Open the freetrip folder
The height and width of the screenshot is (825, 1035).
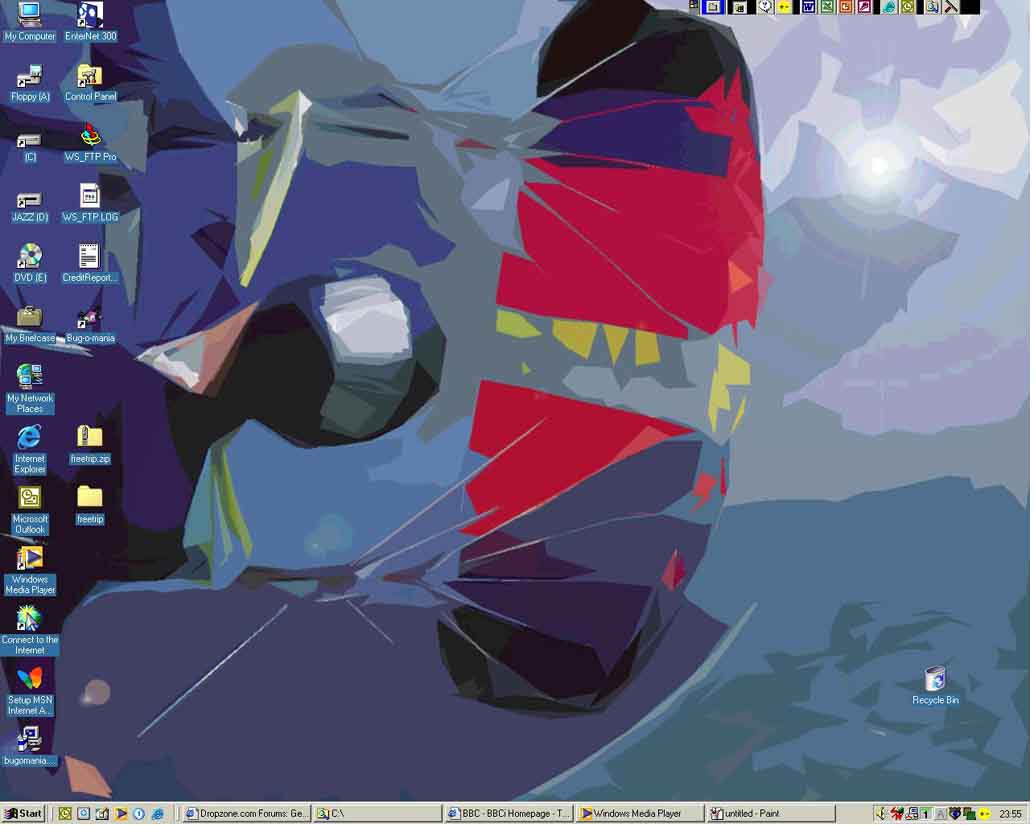(90, 498)
